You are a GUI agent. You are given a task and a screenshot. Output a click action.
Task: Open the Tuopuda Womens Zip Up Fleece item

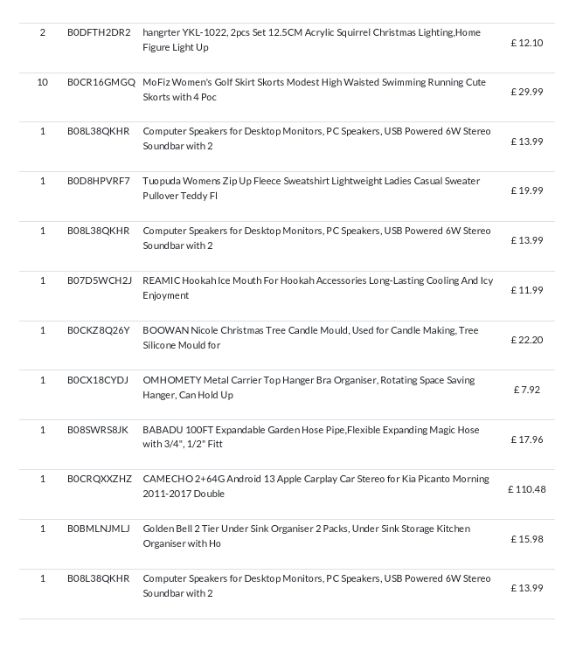pyautogui.click(x=311, y=188)
